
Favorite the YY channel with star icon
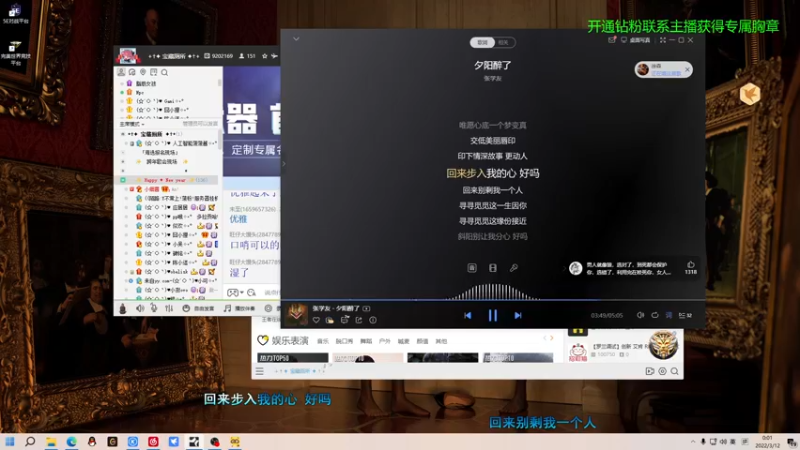click(x=264, y=56)
